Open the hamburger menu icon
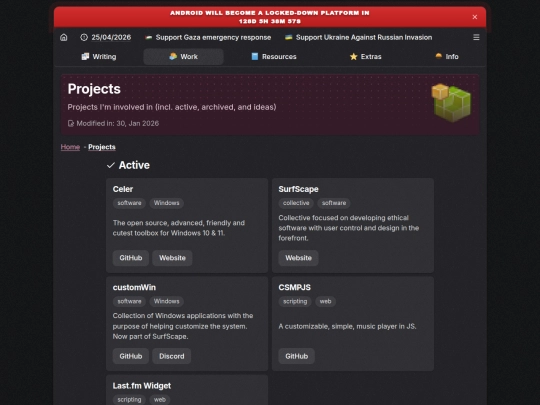 [476, 37]
